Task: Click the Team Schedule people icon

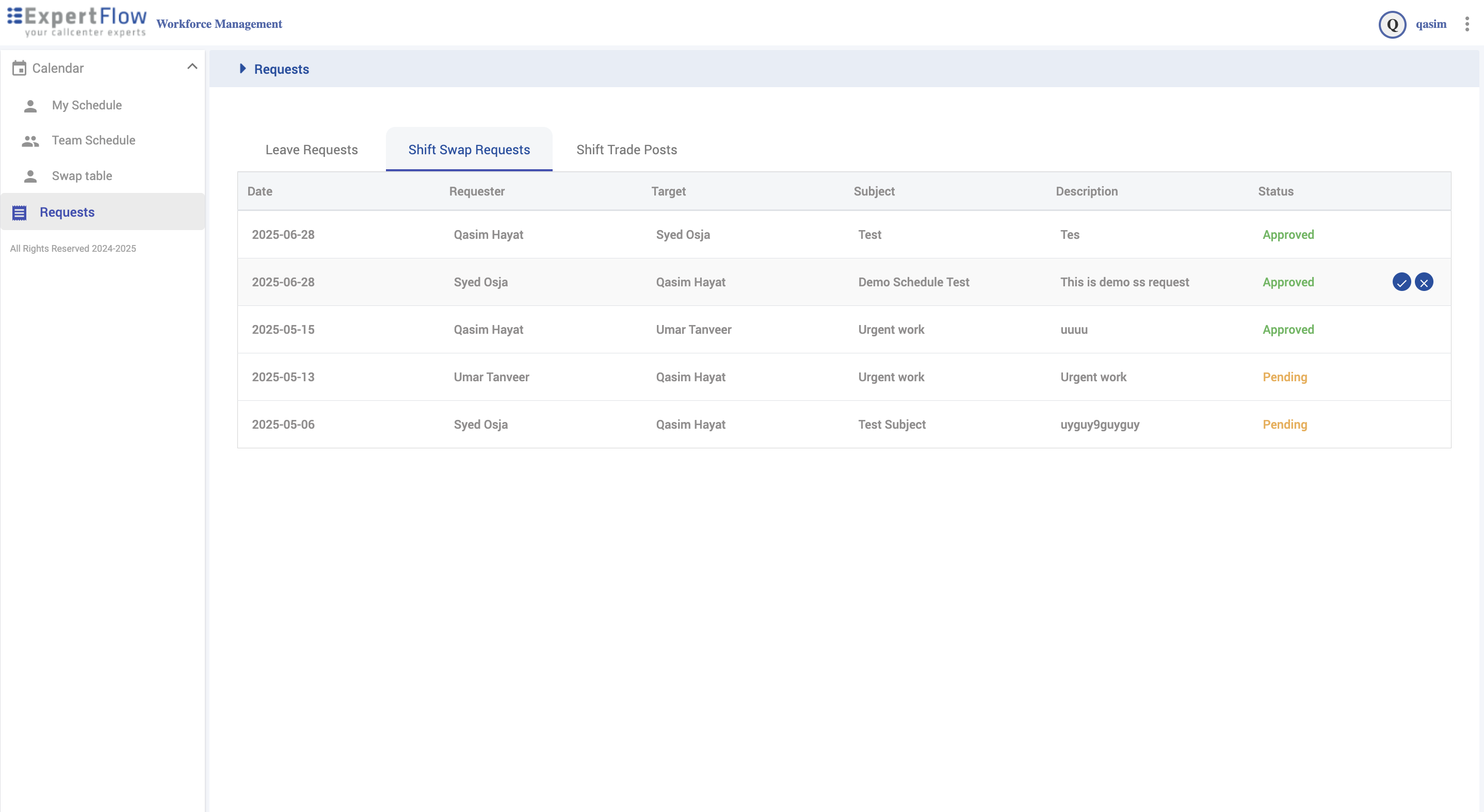Action: (x=30, y=140)
